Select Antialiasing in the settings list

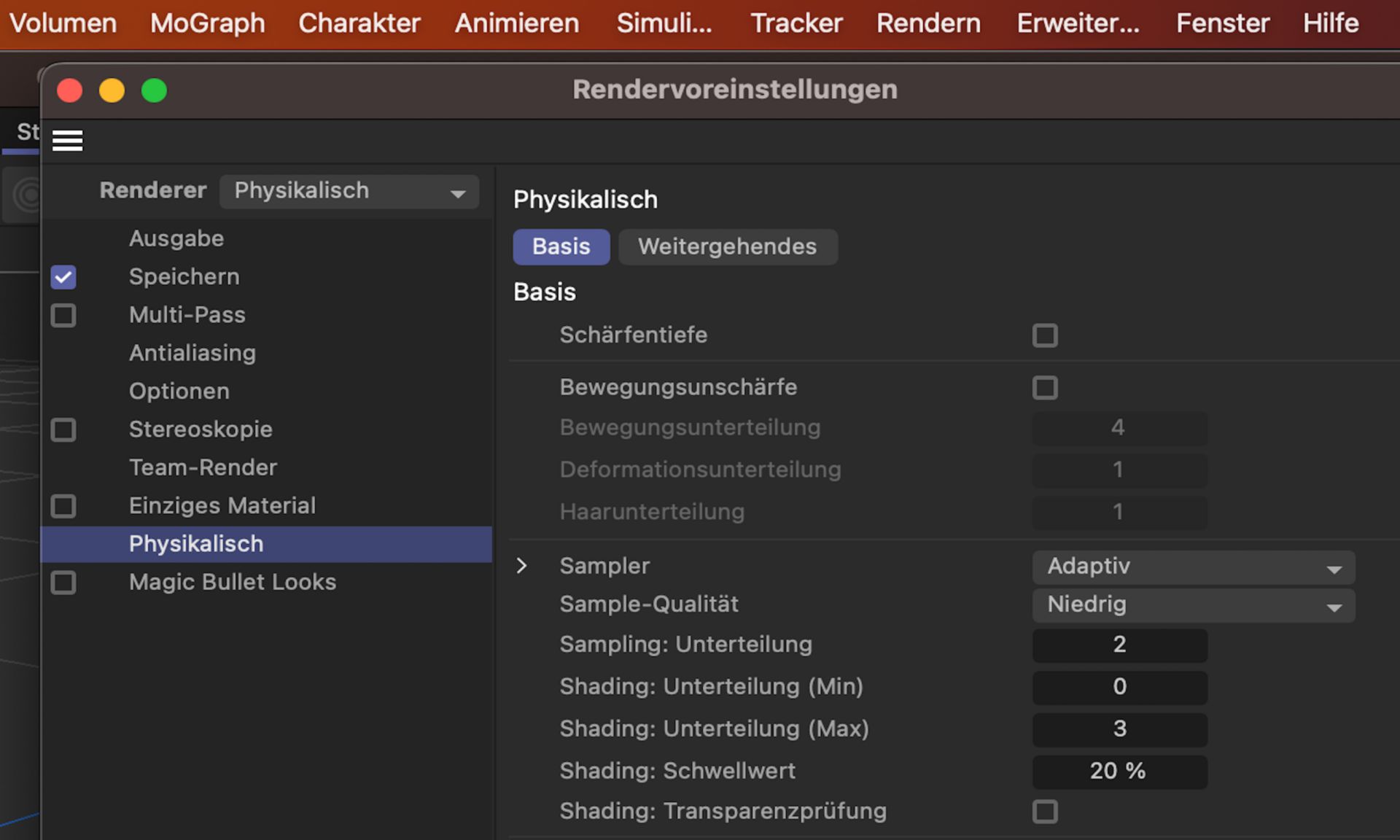[x=192, y=353]
